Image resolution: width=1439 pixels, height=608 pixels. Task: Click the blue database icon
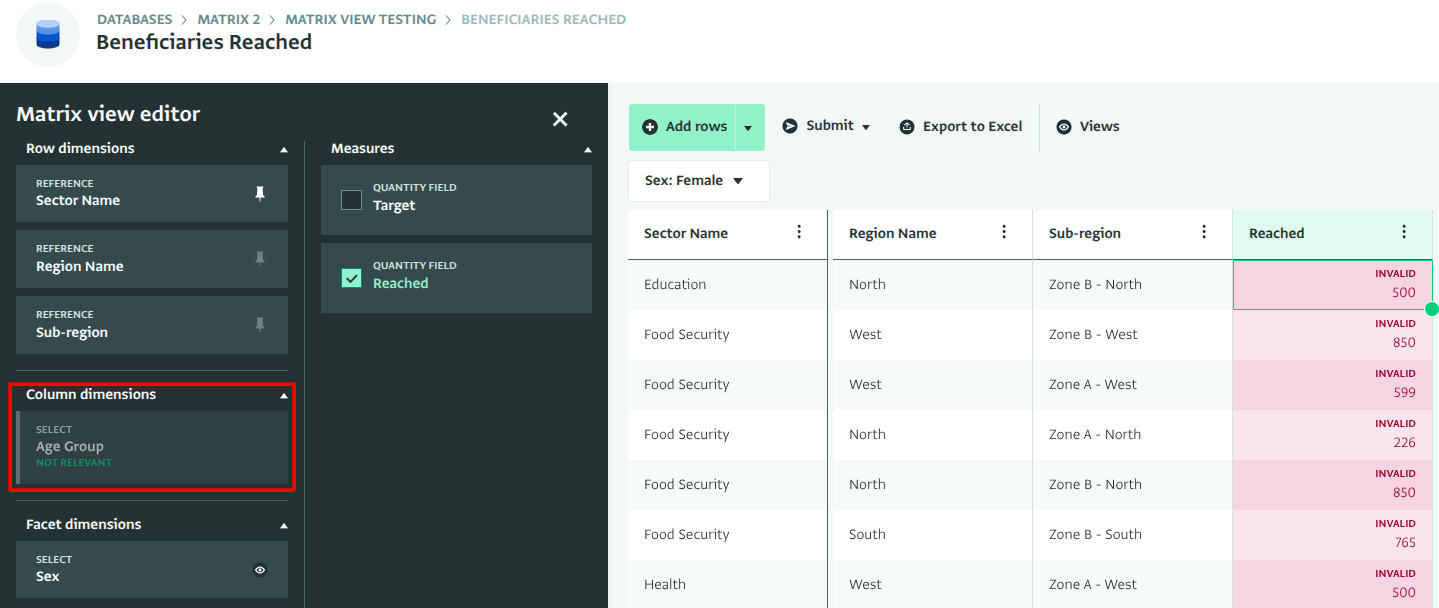tap(48, 35)
